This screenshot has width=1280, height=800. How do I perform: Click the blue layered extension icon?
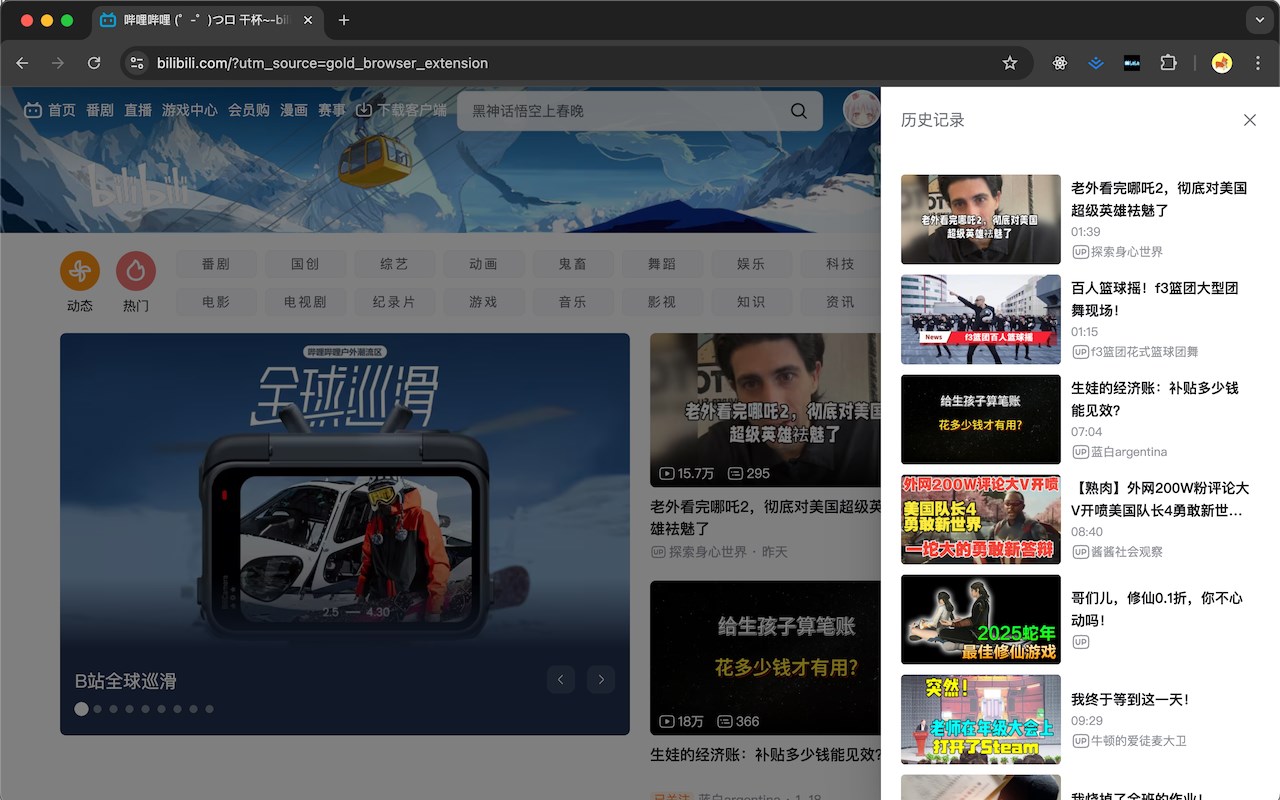coord(1096,63)
